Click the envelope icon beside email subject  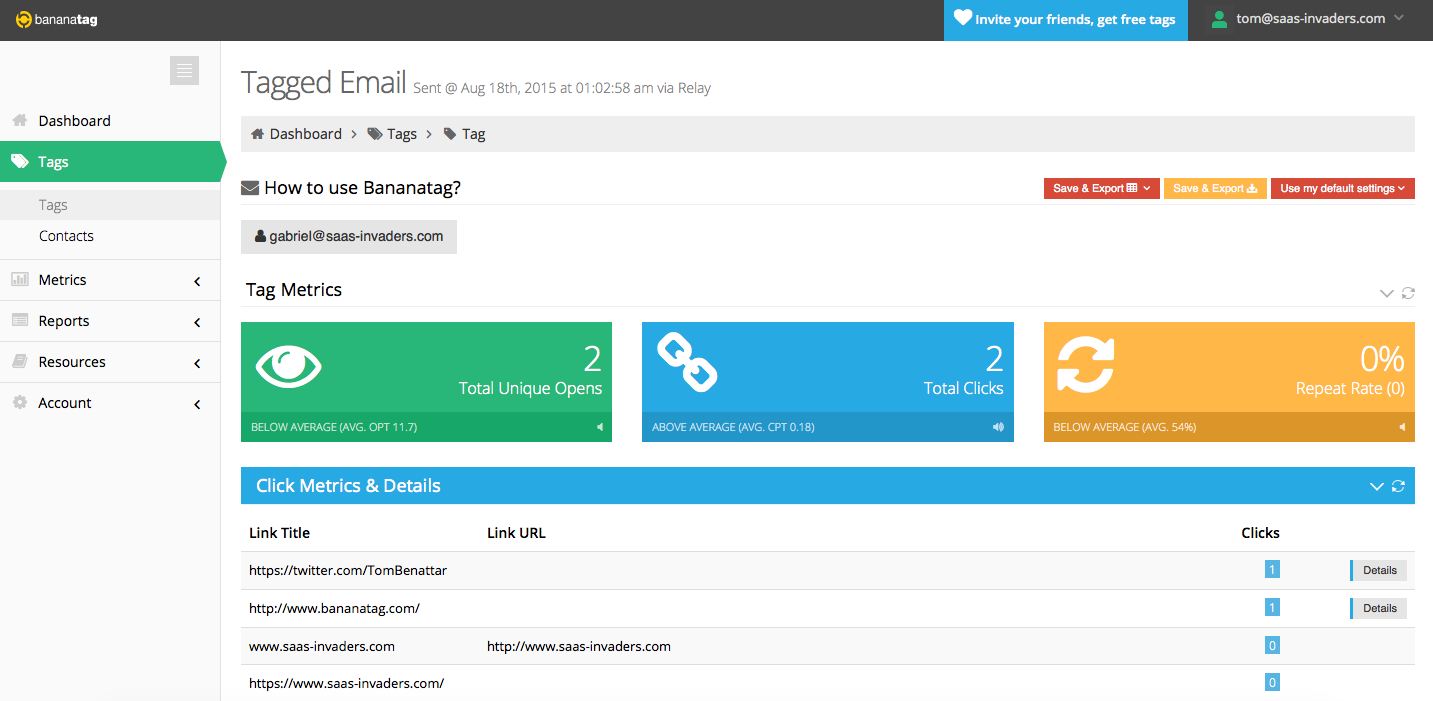(x=250, y=187)
